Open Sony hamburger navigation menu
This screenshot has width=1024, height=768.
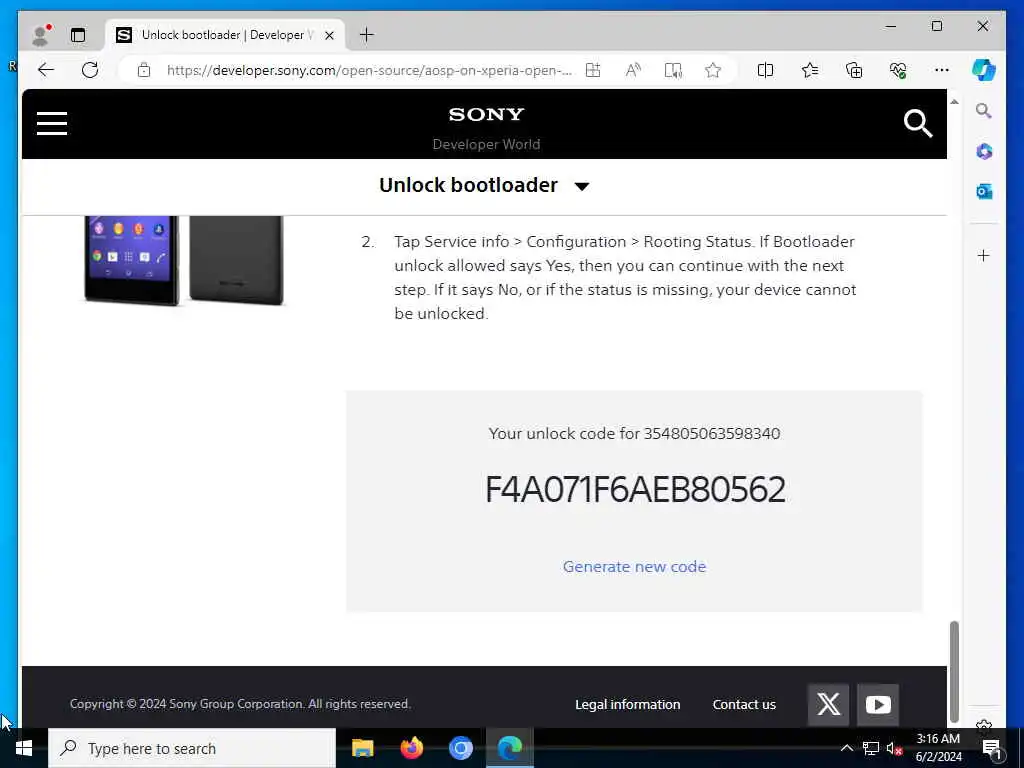point(52,123)
